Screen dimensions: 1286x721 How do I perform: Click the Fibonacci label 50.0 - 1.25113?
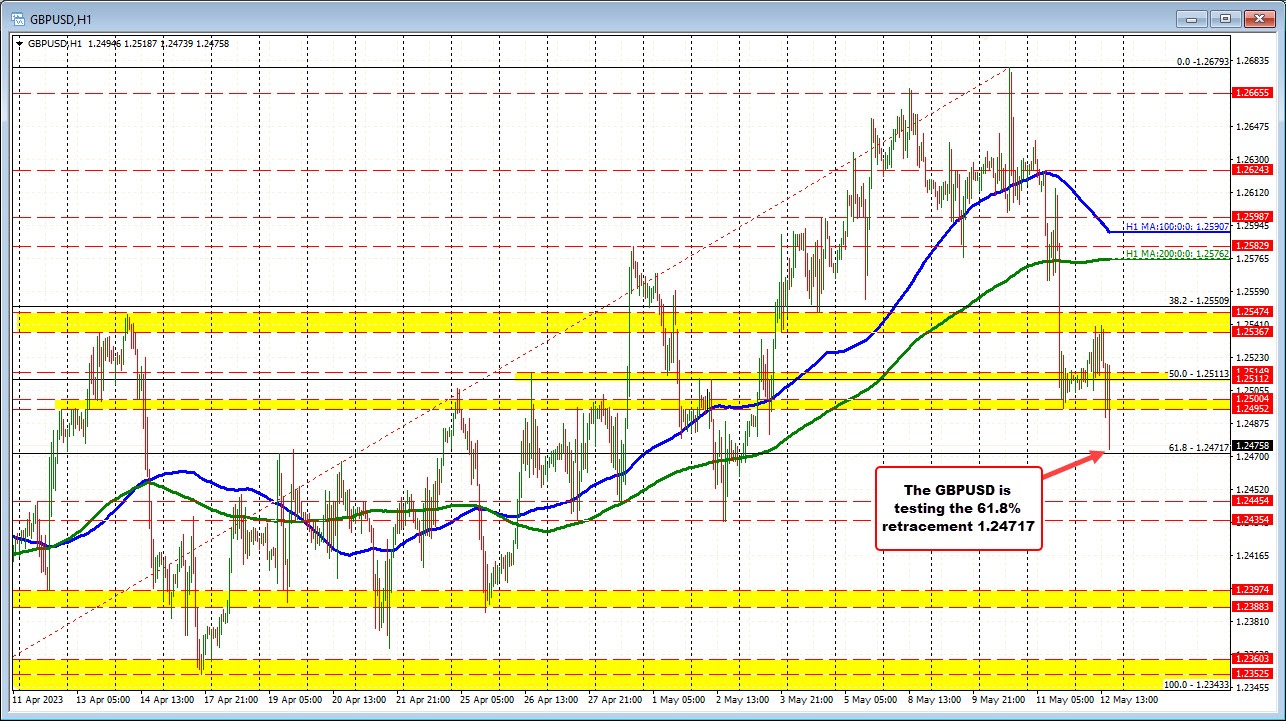(x=1198, y=373)
